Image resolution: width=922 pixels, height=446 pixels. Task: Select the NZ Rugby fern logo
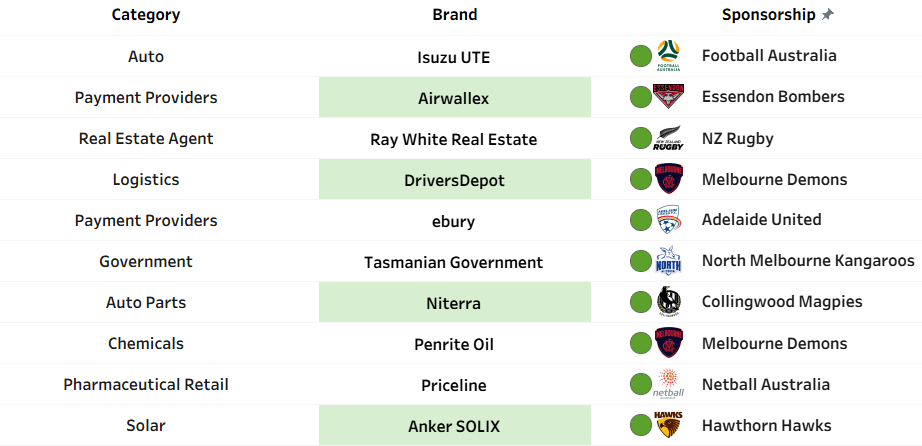(669, 138)
